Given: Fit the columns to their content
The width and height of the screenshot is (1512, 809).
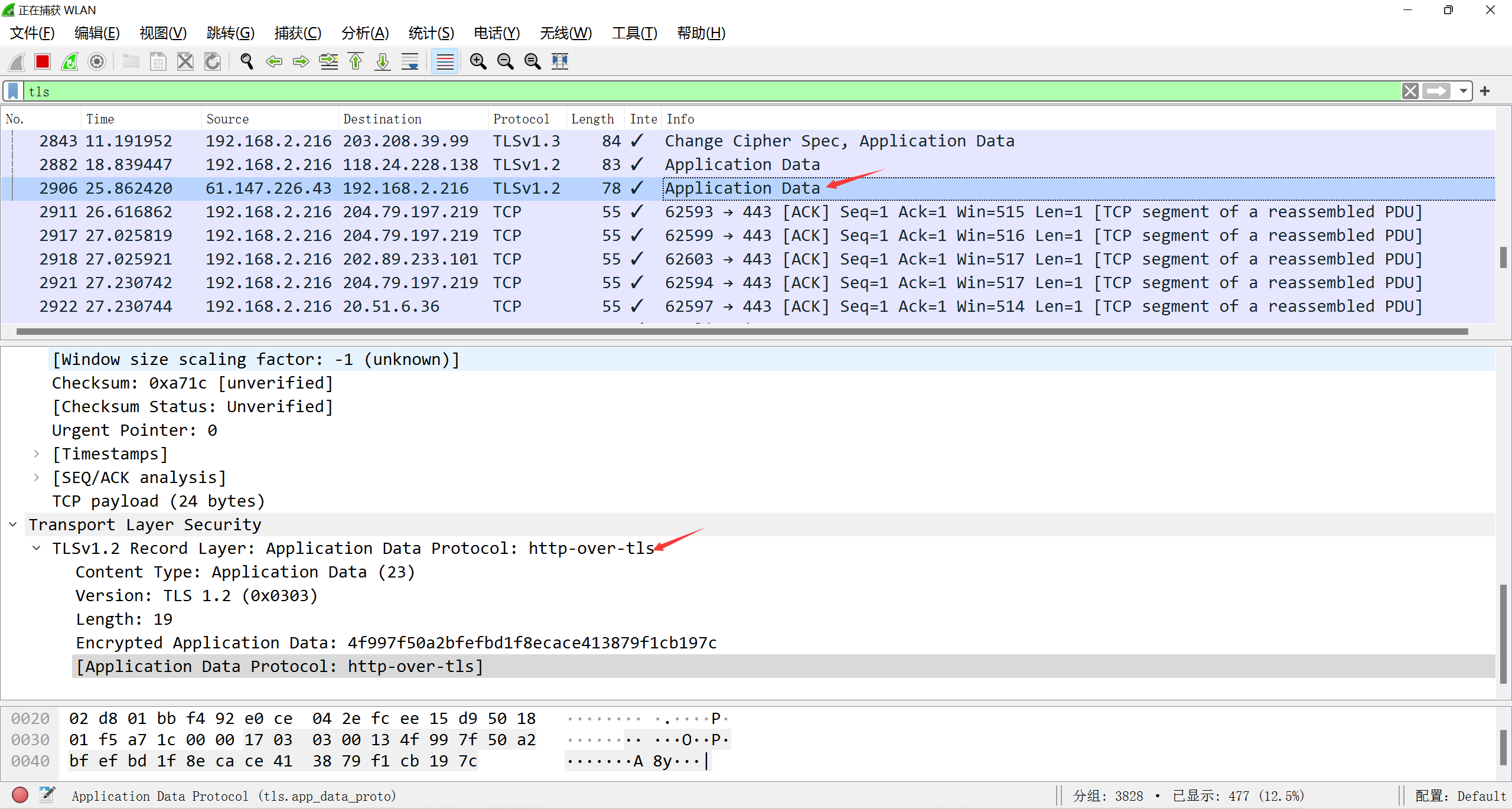Looking at the screenshot, I should click(560, 61).
